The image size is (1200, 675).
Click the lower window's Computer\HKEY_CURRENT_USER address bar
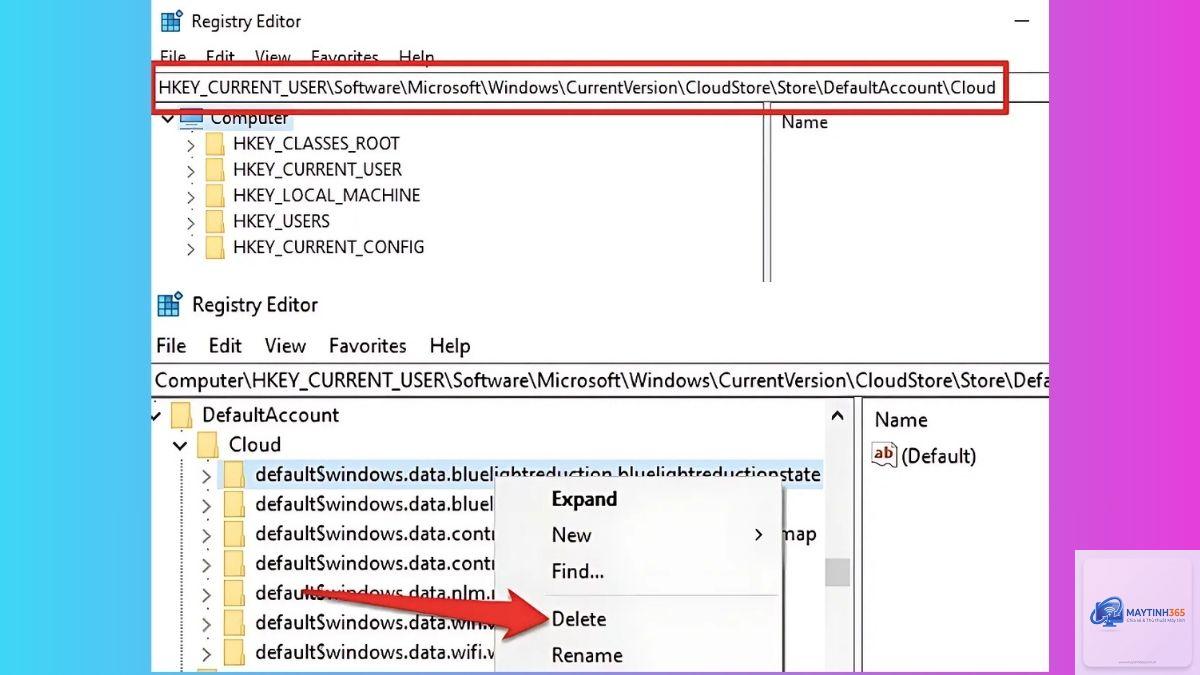pyautogui.click(x=600, y=381)
